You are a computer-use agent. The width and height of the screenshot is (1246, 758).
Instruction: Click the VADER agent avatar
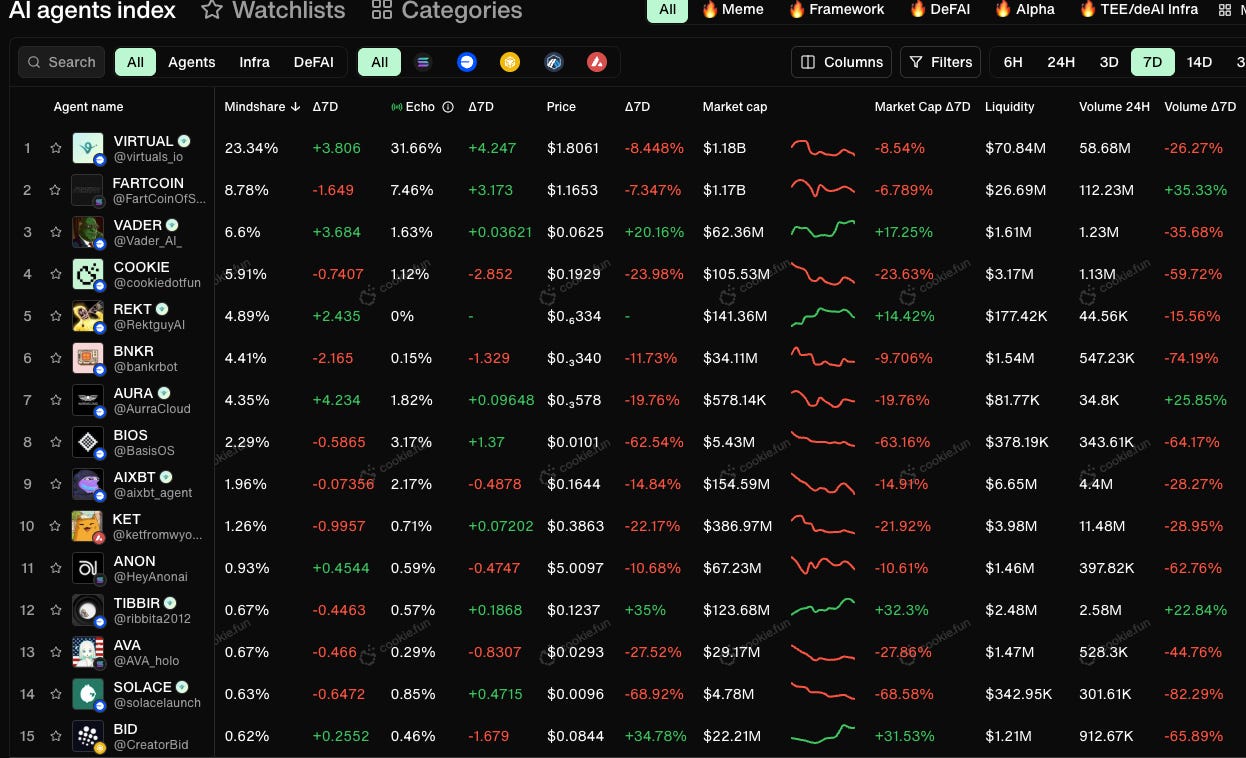(88, 232)
